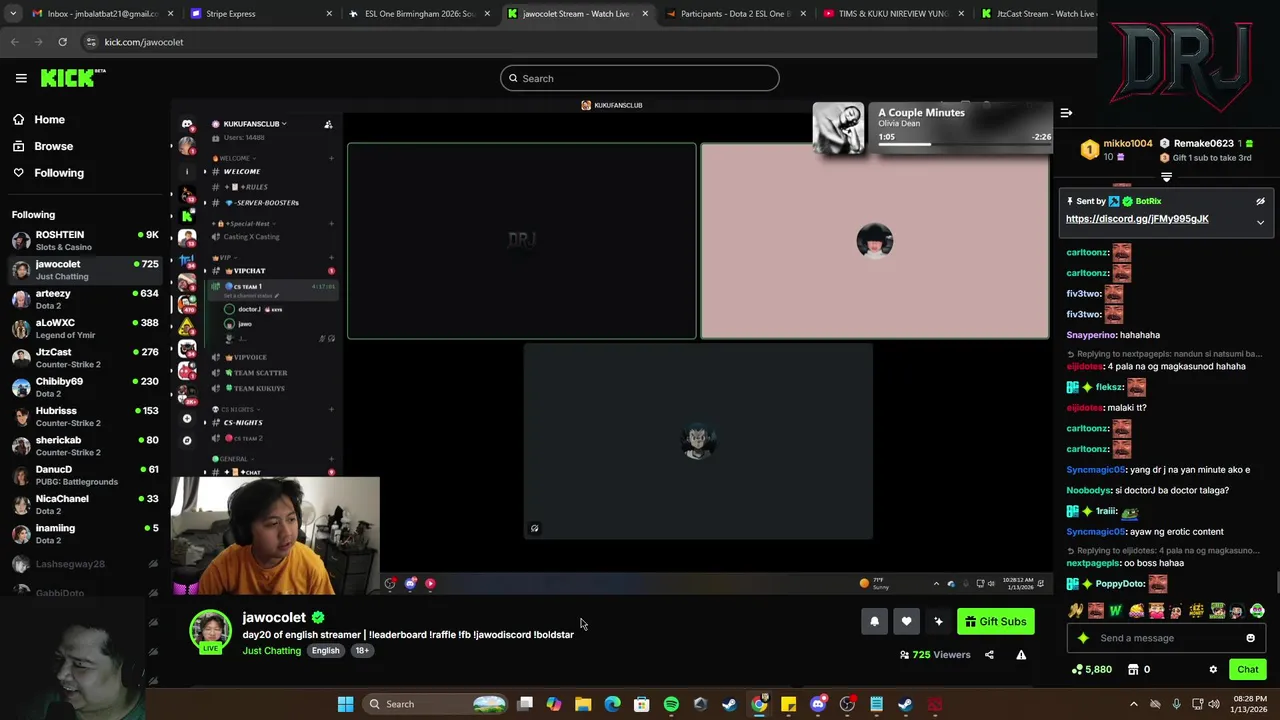Open Task View from the taskbar
Viewport: 1280px width, 720px height.
525,704
